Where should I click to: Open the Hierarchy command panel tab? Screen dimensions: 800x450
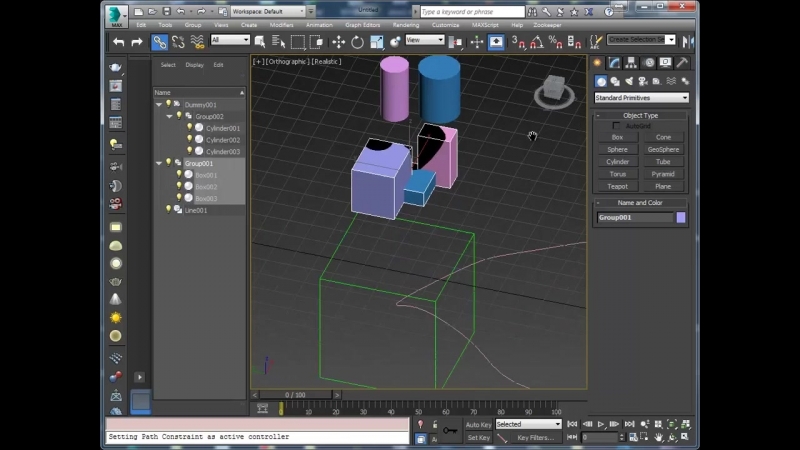pyautogui.click(x=631, y=63)
